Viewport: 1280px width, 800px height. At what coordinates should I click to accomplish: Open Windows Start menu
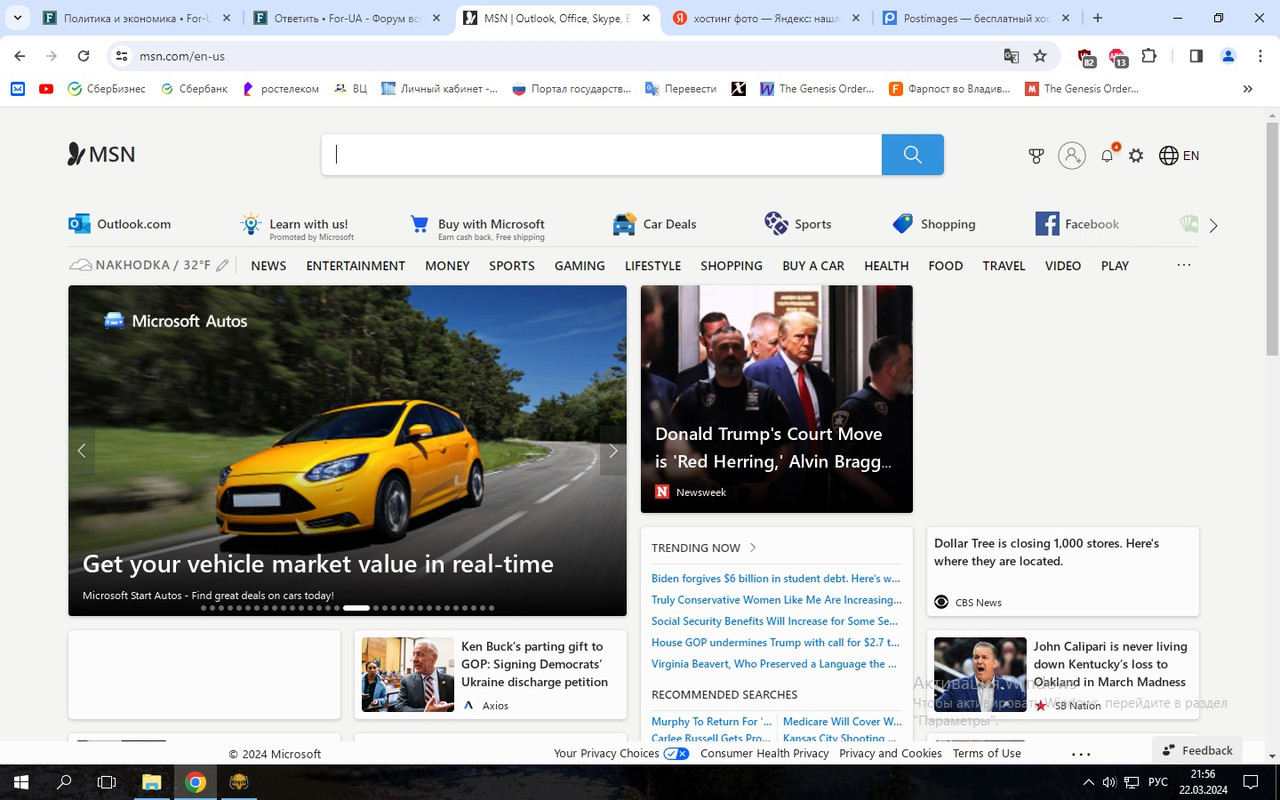(20, 782)
